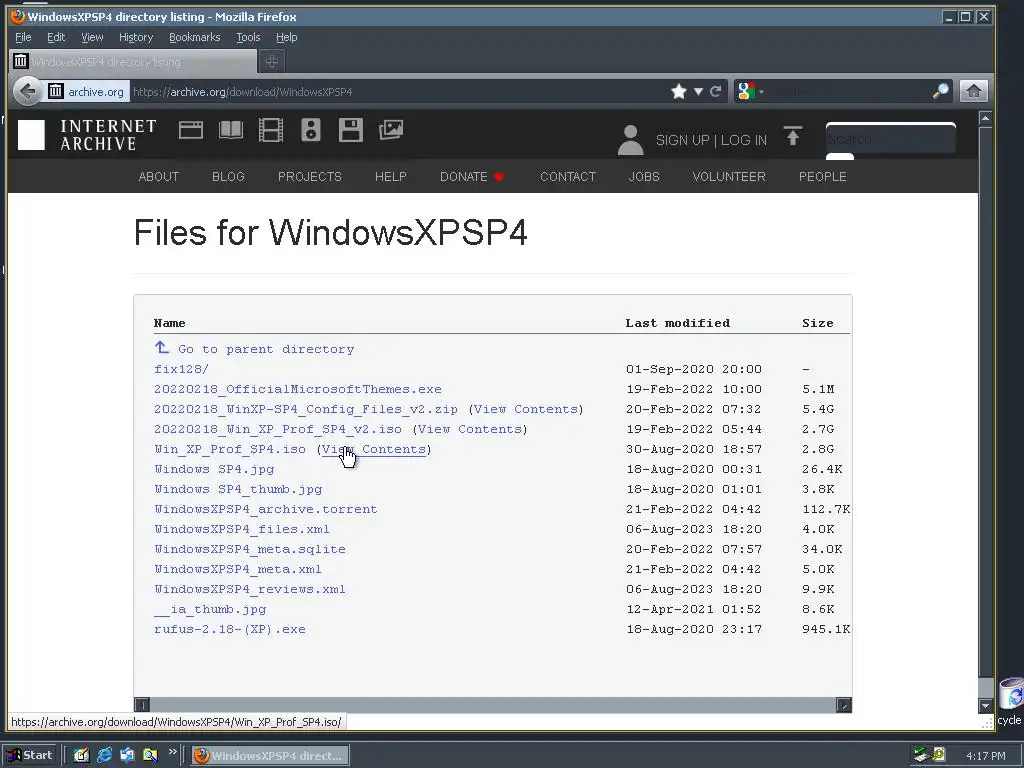Bookmark this page with the star icon
Image resolution: width=1024 pixels, height=768 pixels.
click(679, 91)
